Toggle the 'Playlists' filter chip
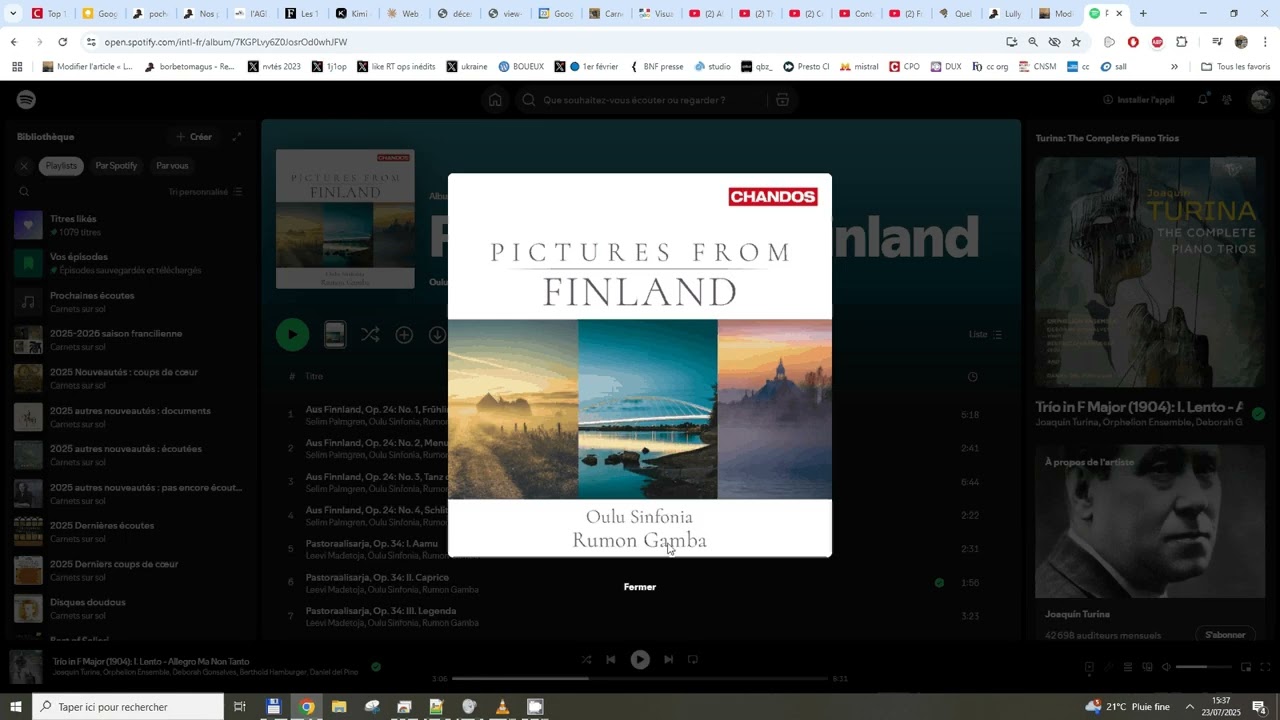This screenshot has width=1280, height=720. (61, 166)
